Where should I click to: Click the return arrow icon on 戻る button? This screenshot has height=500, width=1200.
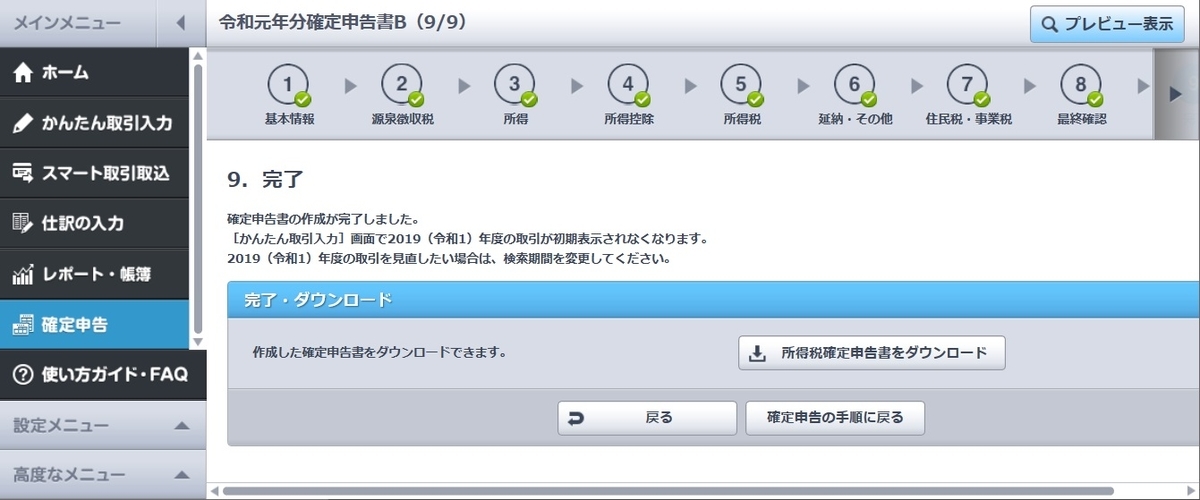(x=576, y=418)
